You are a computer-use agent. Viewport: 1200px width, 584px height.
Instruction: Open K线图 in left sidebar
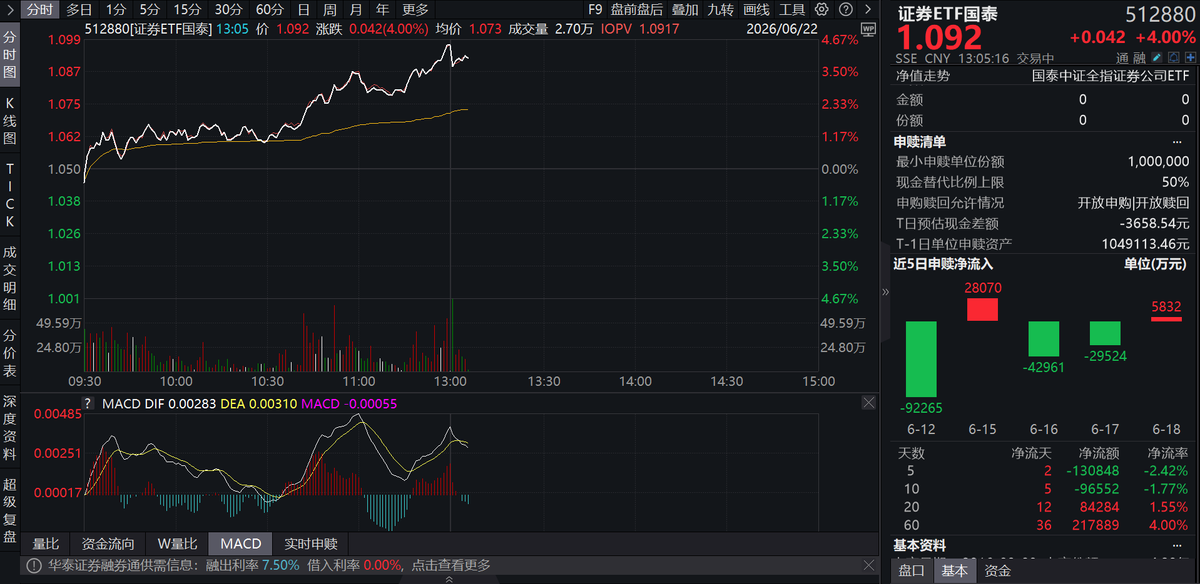[10, 119]
